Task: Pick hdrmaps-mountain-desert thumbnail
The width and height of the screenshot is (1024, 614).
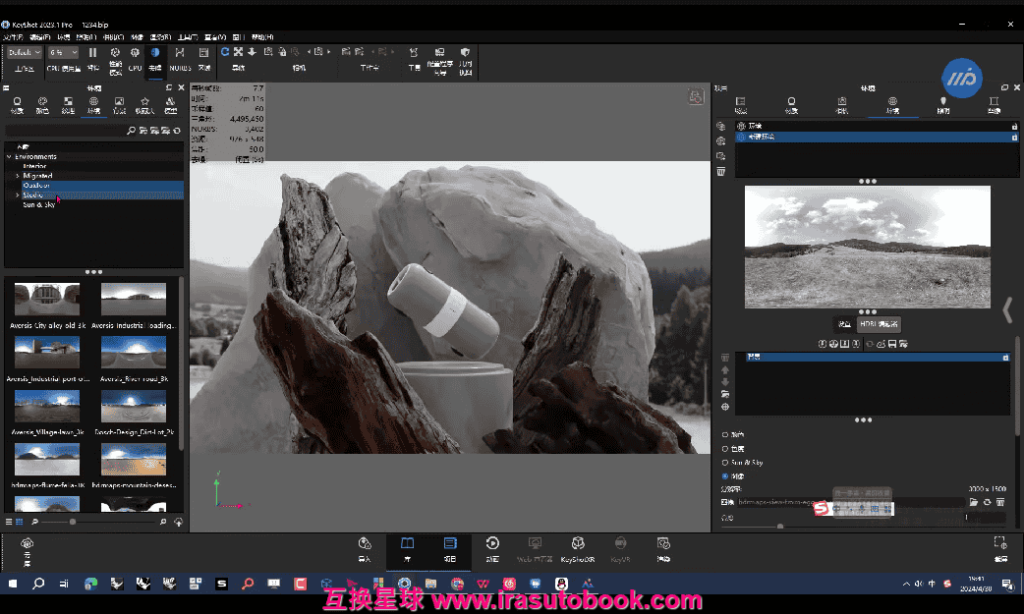Action: coord(133,460)
